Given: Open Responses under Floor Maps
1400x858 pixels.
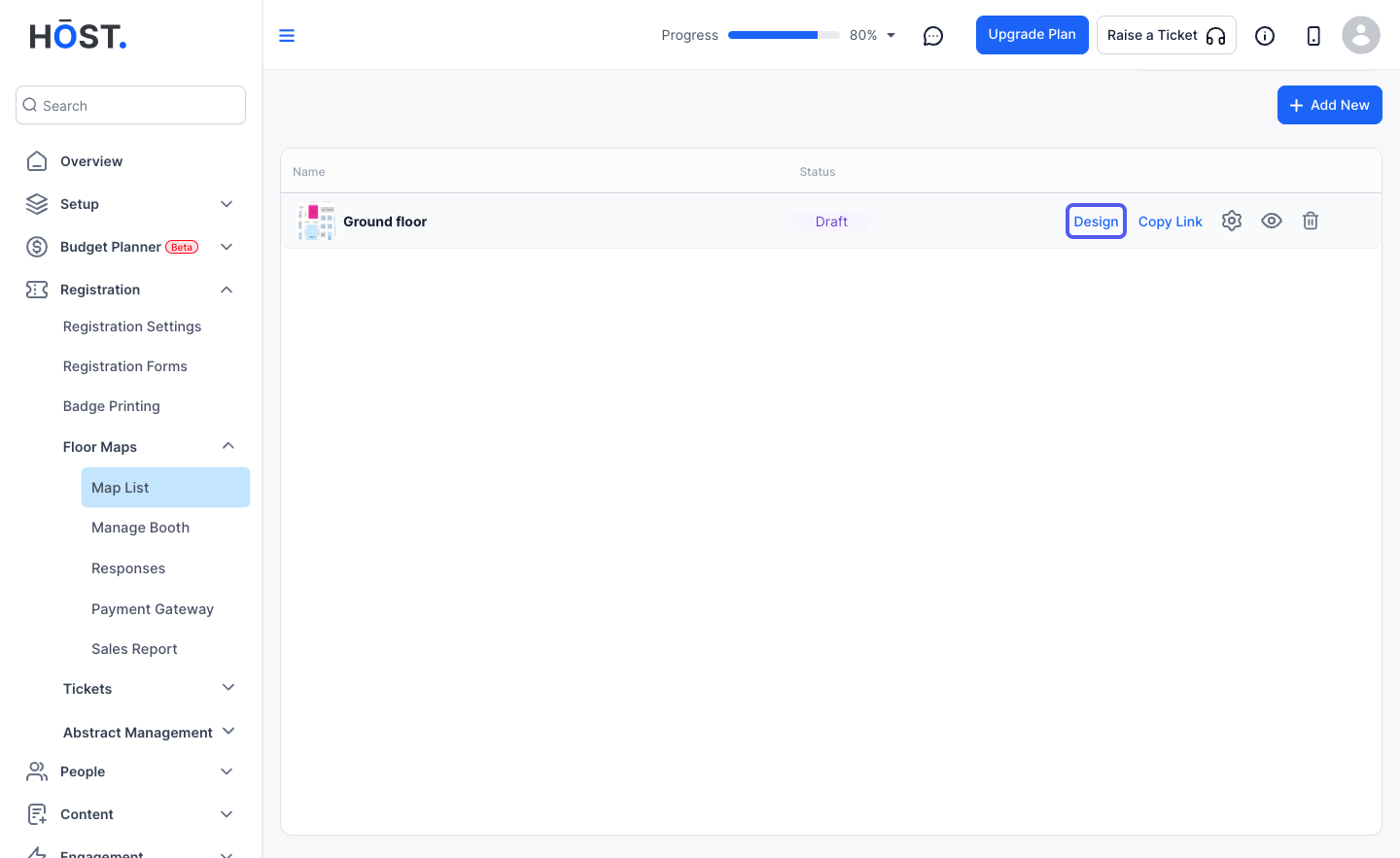Looking at the screenshot, I should click(x=128, y=568).
